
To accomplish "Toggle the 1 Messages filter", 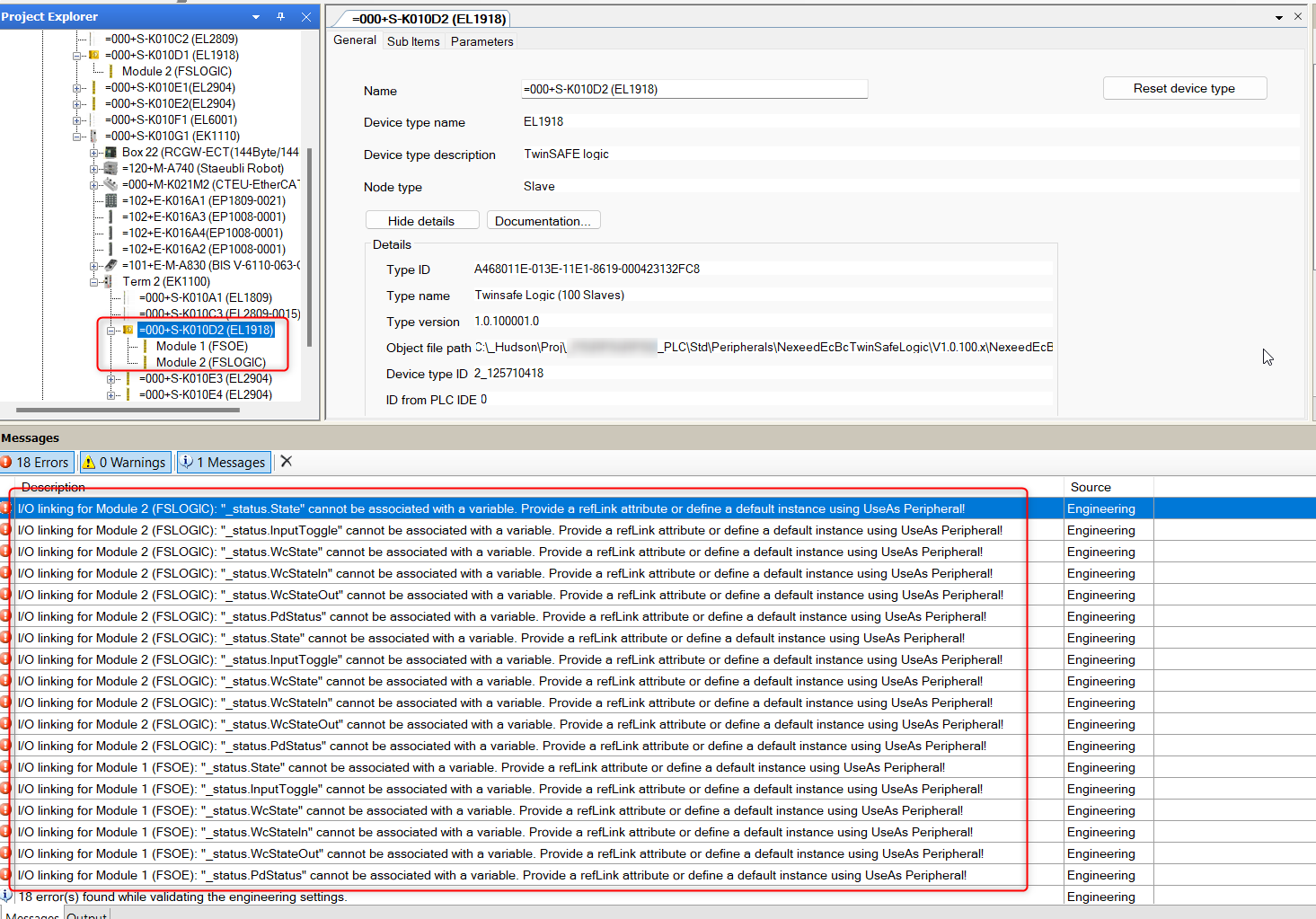I will 224,462.
